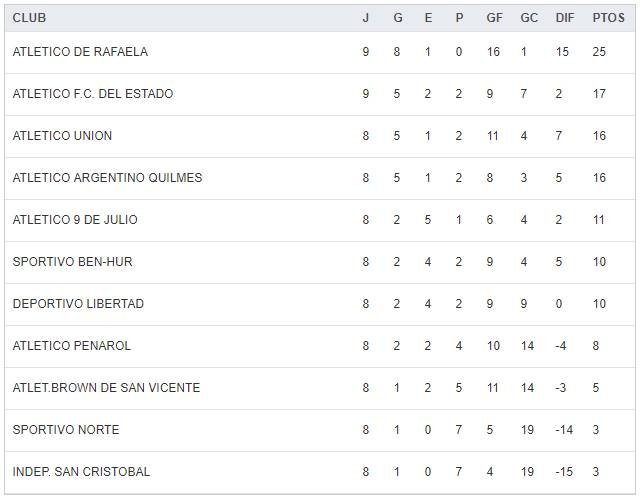Open the SPORTIVO NORTE club entry
Viewport: 640px width, 499px height.
[66, 430]
